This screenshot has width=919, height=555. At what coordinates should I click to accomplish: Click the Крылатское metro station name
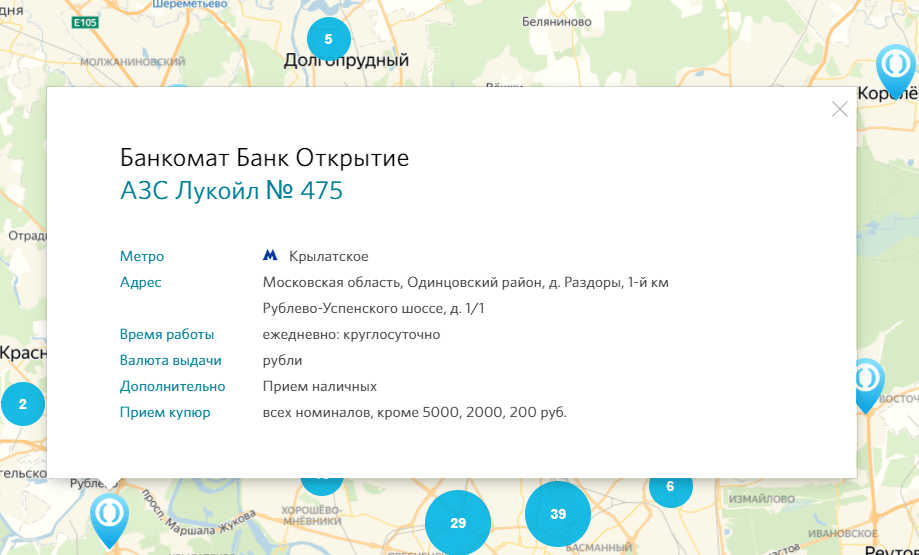click(329, 256)
